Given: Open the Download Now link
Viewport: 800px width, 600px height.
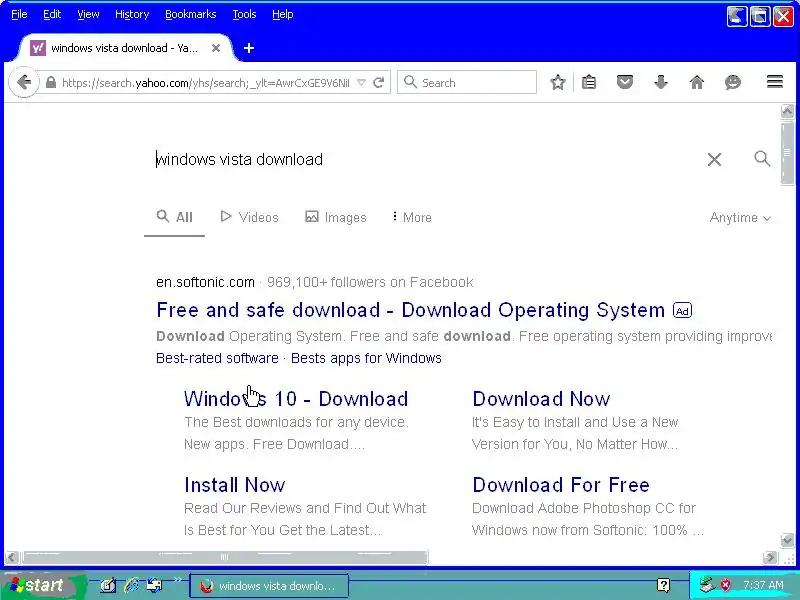Looking at the screenshot, I should coord(541,399).
